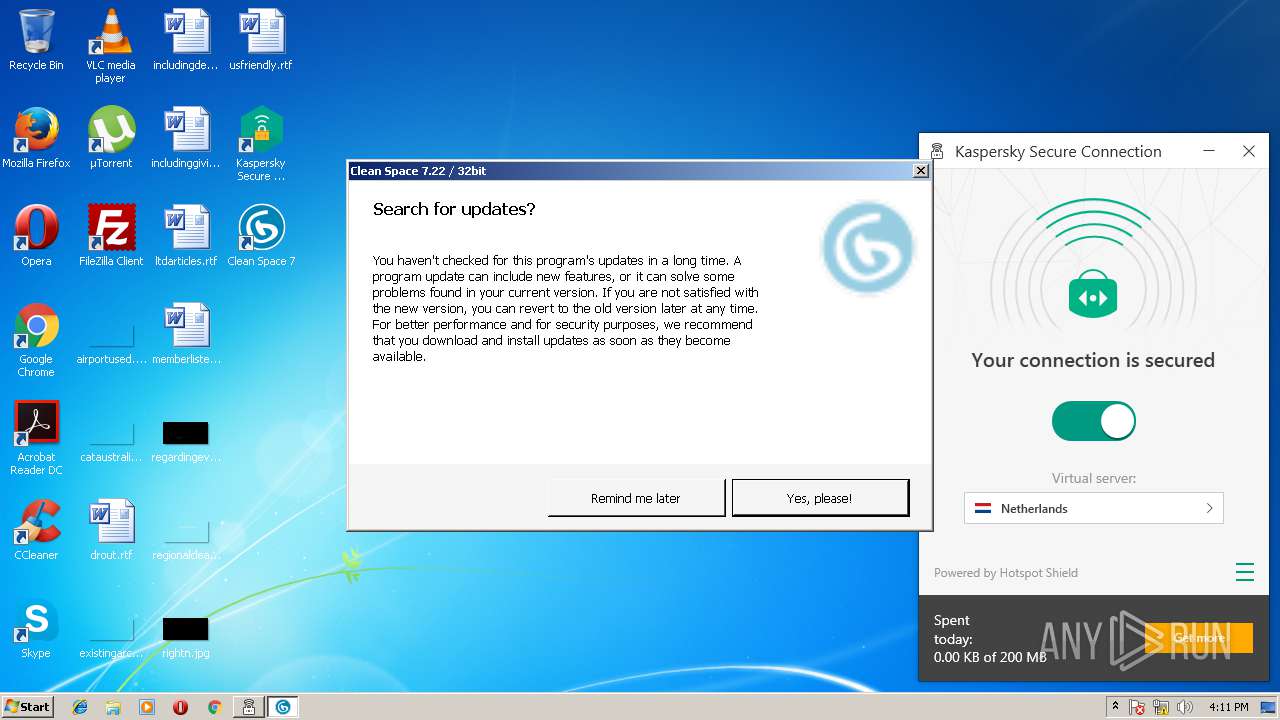The width and height of the screenshot is (1280, 720).
Task: Open the Start menu
Action: pyautogui.click(x=27, y=706)
